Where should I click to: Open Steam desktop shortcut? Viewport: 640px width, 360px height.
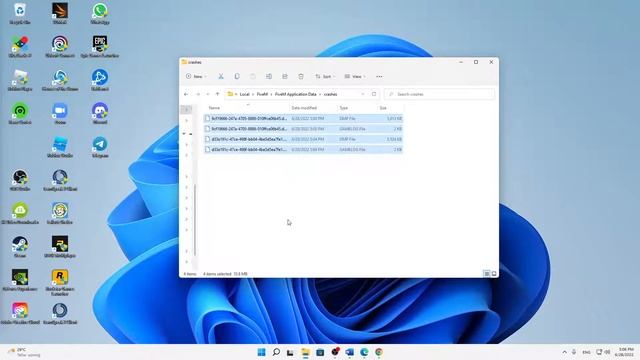[x=20, y=247]
